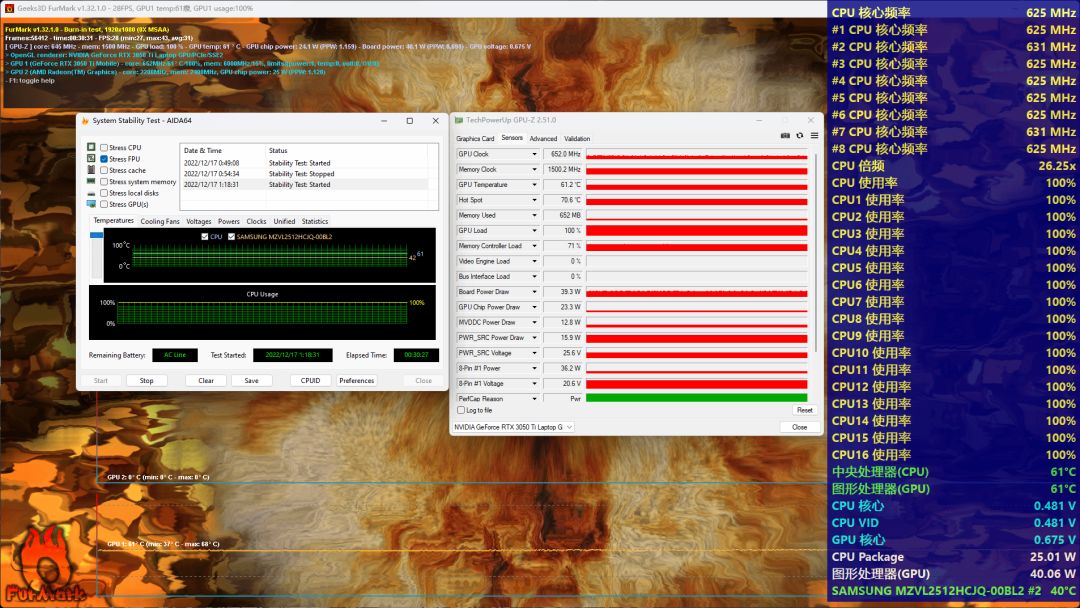Click the GPU-Z screenshot camera icon
The image size is (1080, 608).
tap(785, 136)
